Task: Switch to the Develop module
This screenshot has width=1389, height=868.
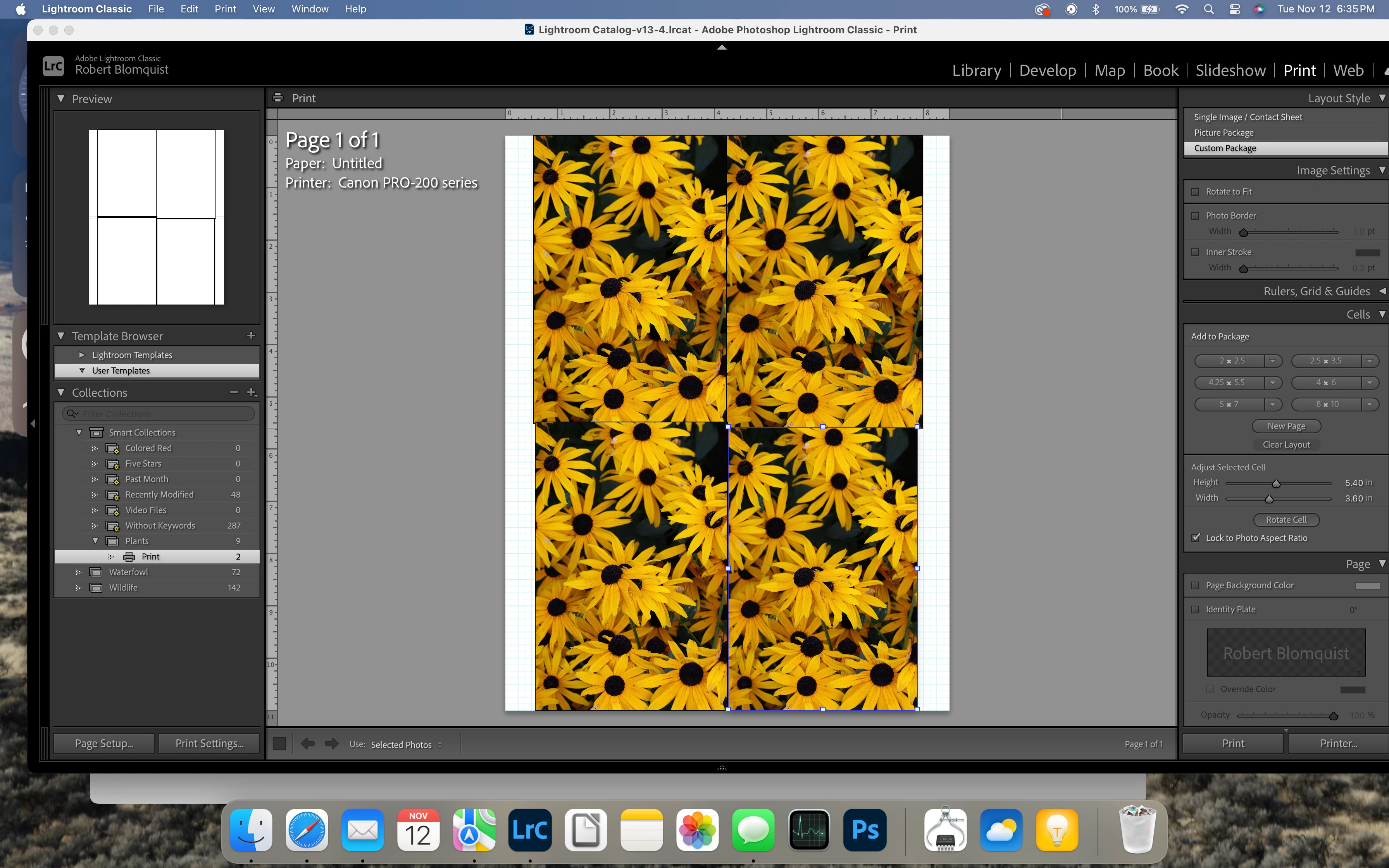Action: pos(1048,71)
